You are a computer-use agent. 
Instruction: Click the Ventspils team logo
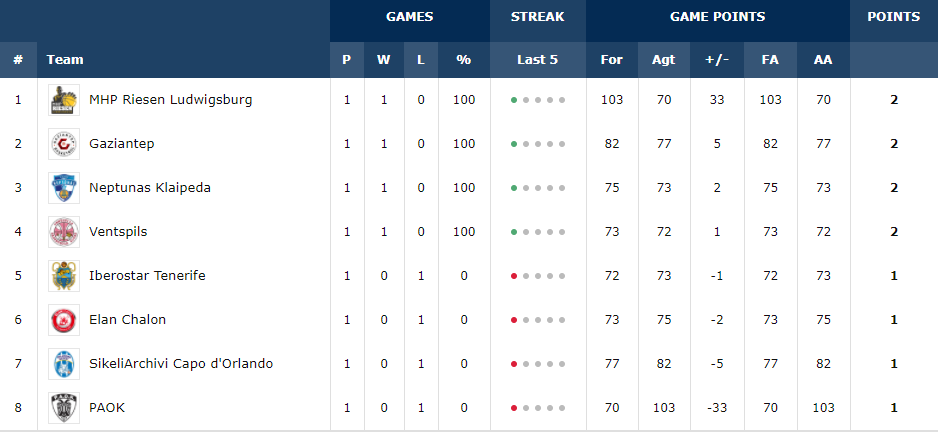(x=64, y=232)
